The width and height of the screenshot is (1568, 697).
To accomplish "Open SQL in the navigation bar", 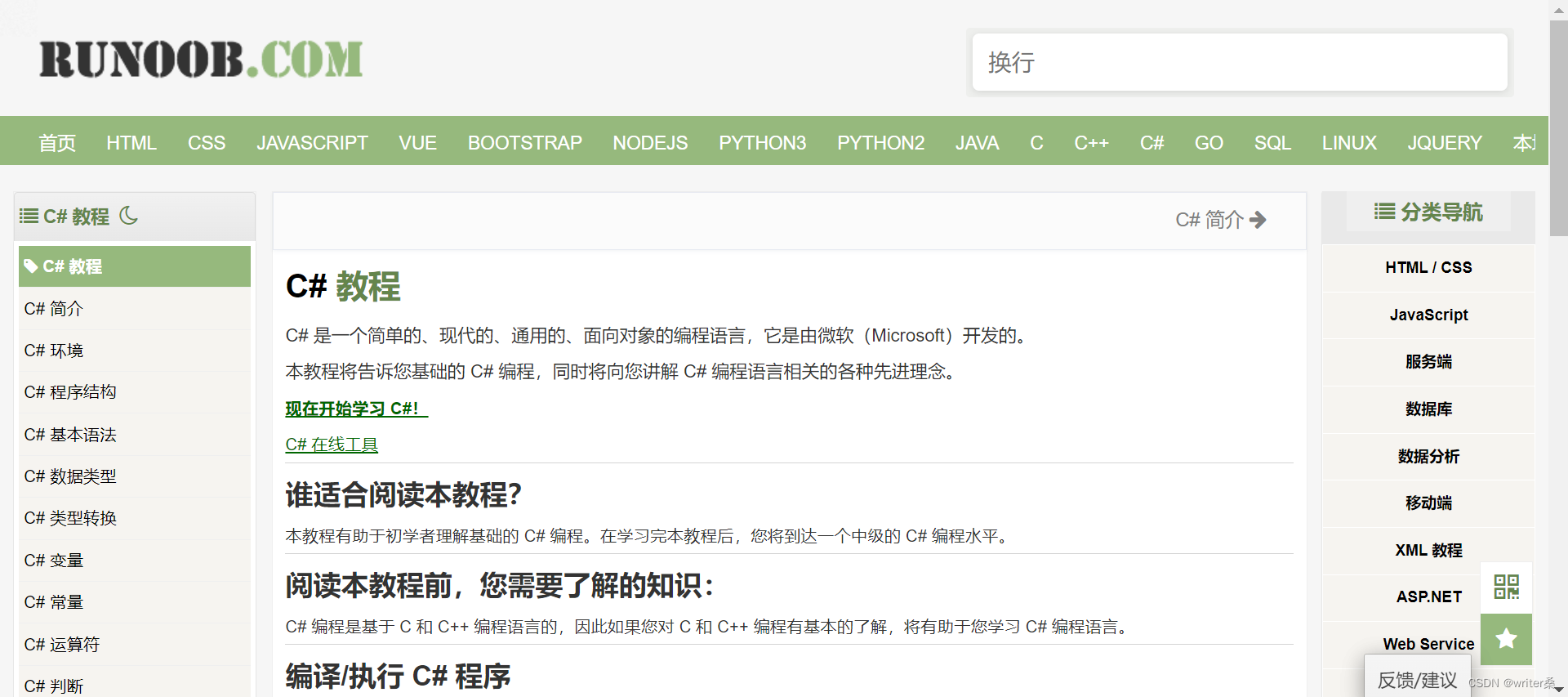I will [1272, 143].
